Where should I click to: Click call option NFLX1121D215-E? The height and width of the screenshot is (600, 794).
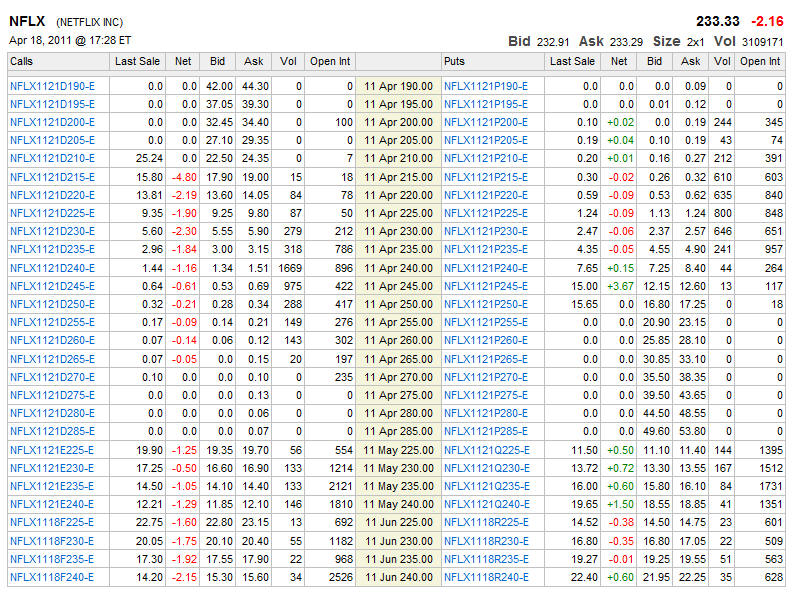coord(52,177)
